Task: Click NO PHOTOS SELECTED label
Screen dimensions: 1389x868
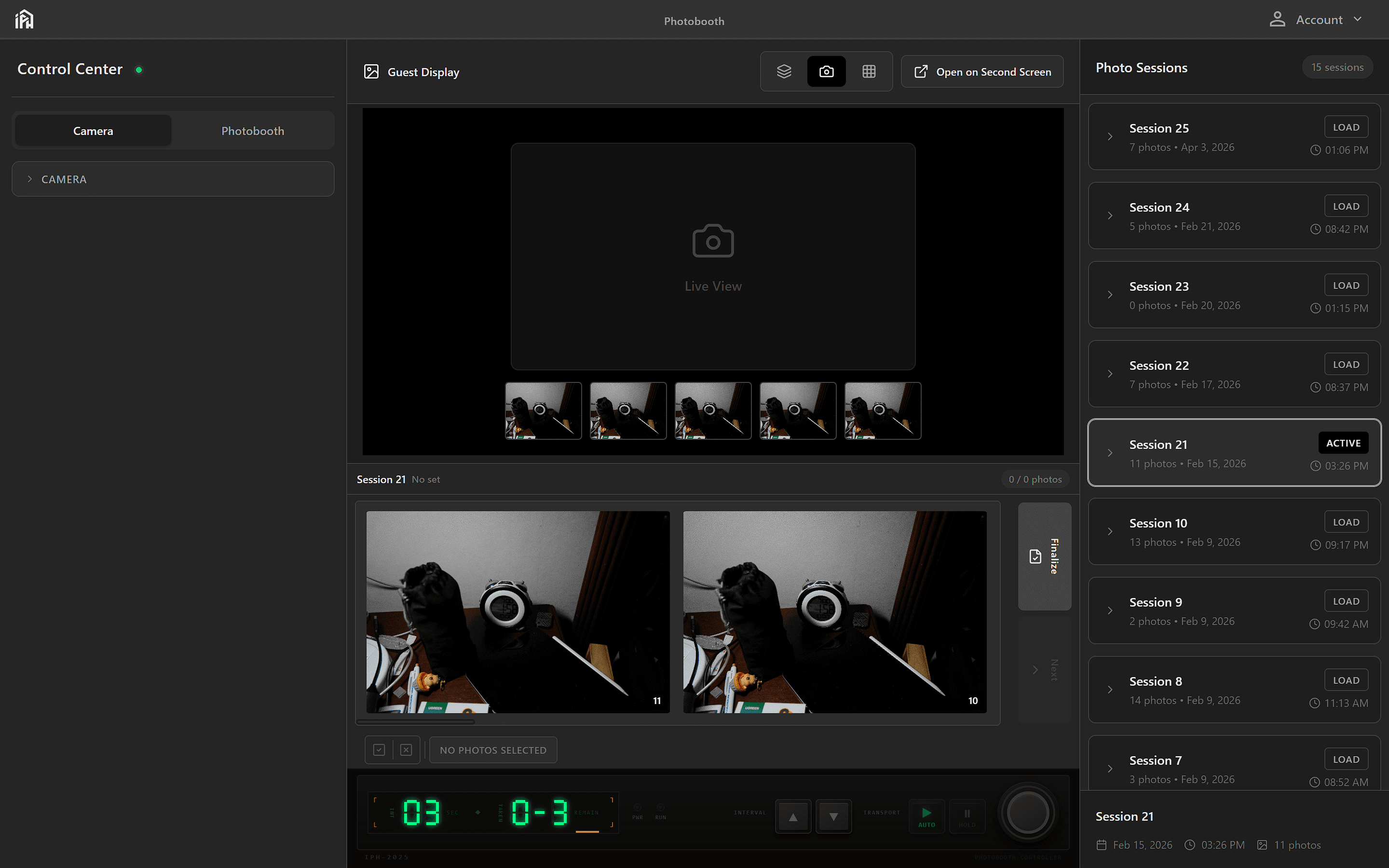Action: 493,750
